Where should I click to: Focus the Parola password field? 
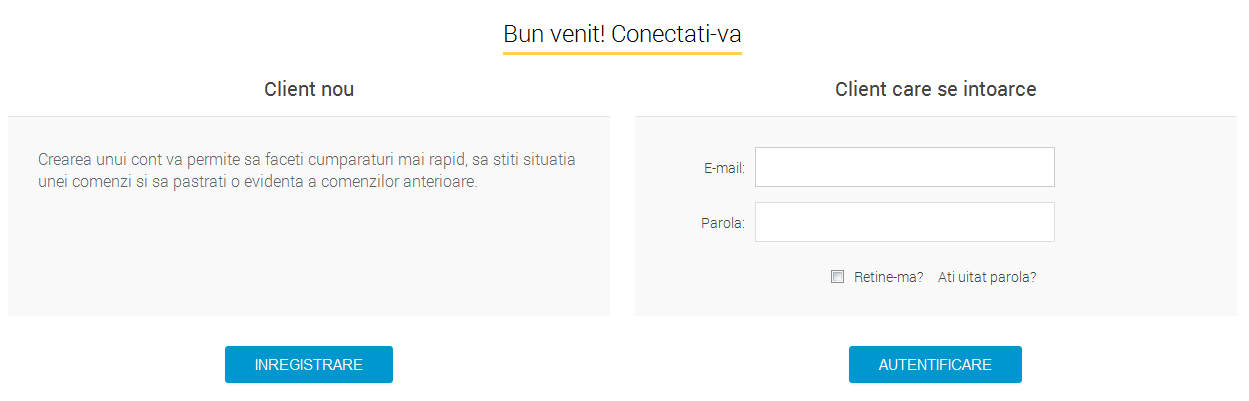click(904, 222)
